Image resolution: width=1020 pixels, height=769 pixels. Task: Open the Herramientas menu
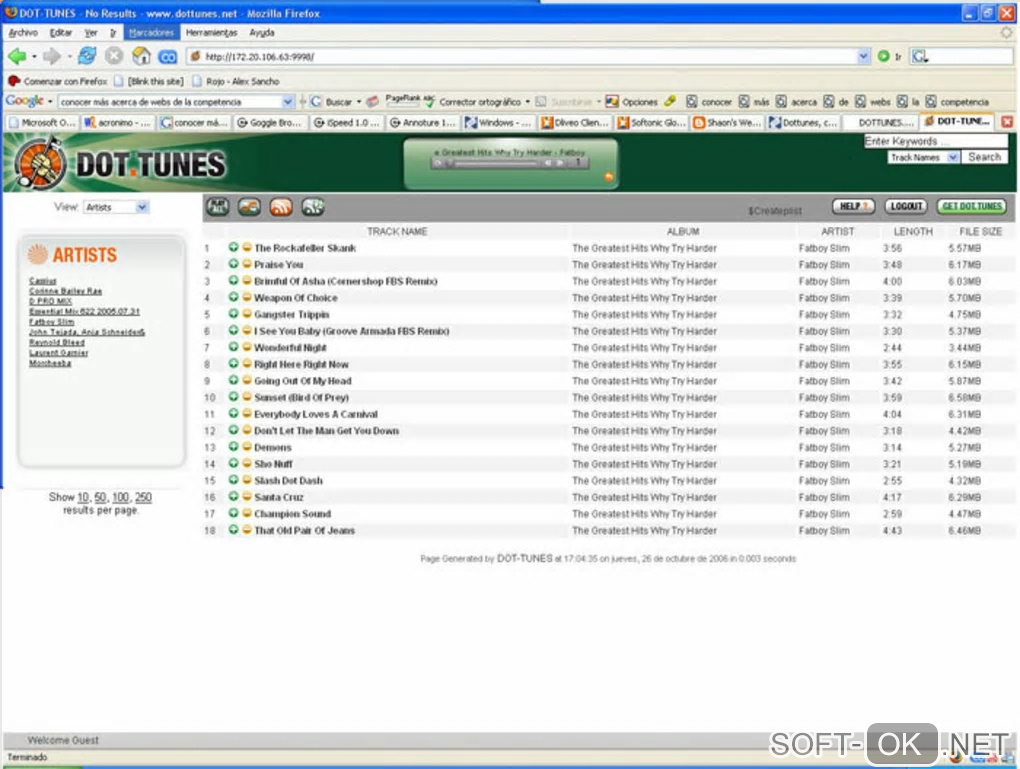[x=211, y=33]
